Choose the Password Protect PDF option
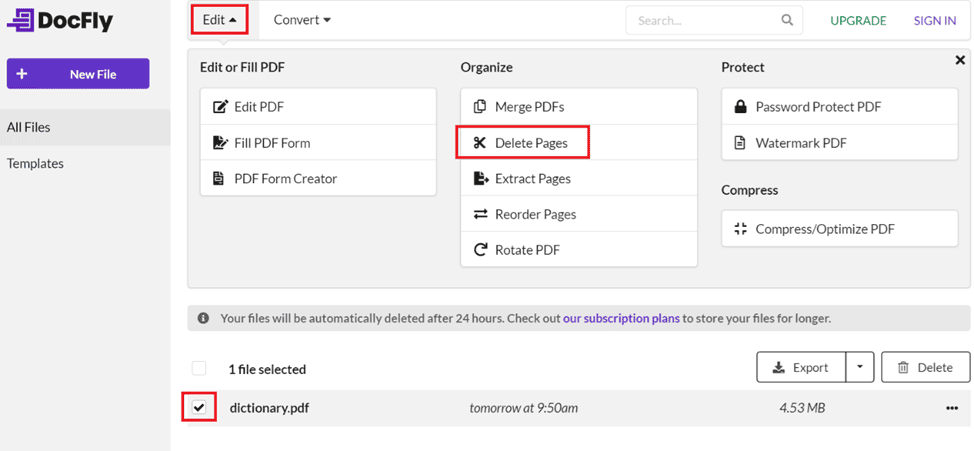 click(839, 107)
